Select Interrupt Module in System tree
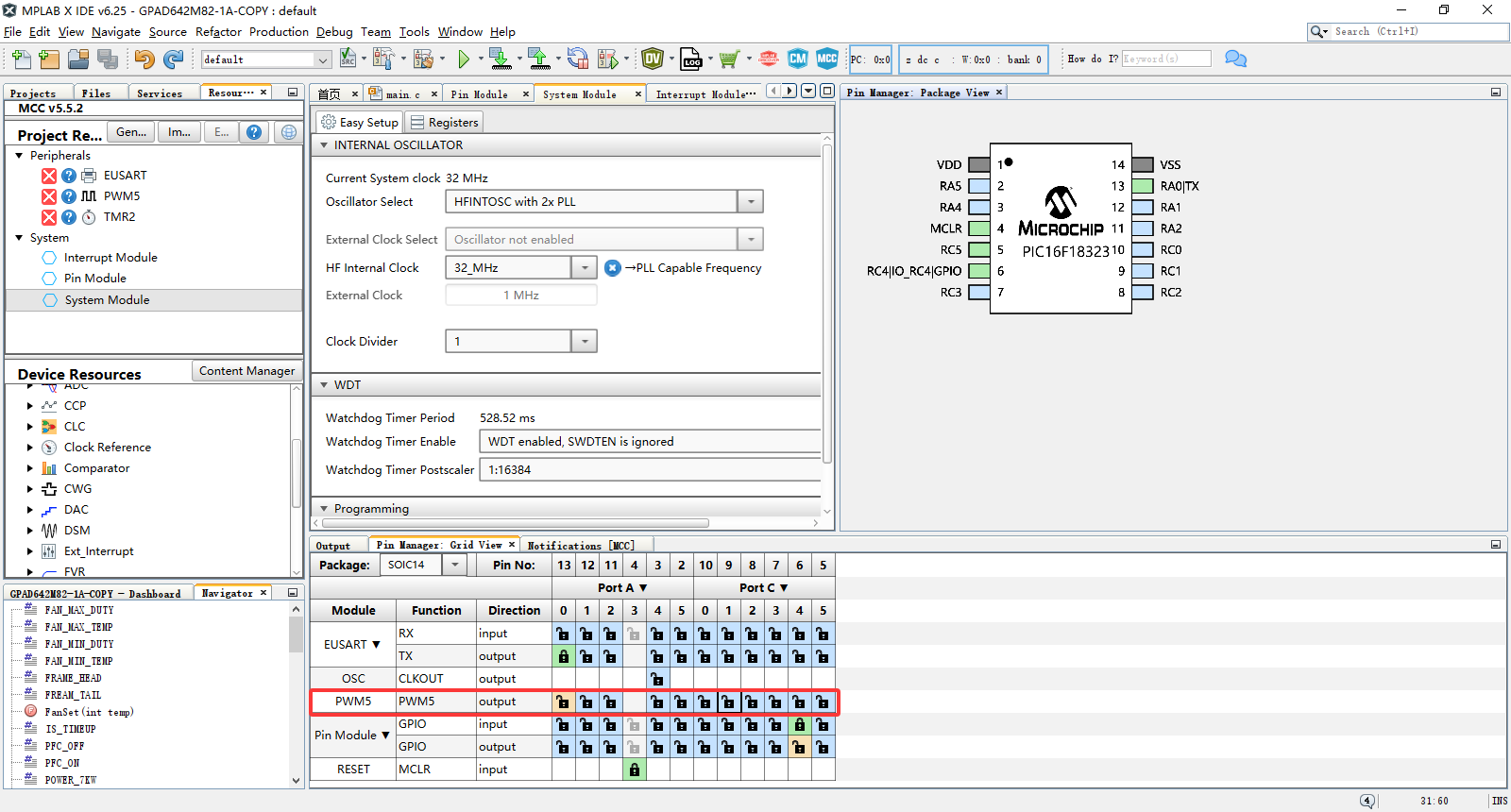 click(x=110, y=258)
